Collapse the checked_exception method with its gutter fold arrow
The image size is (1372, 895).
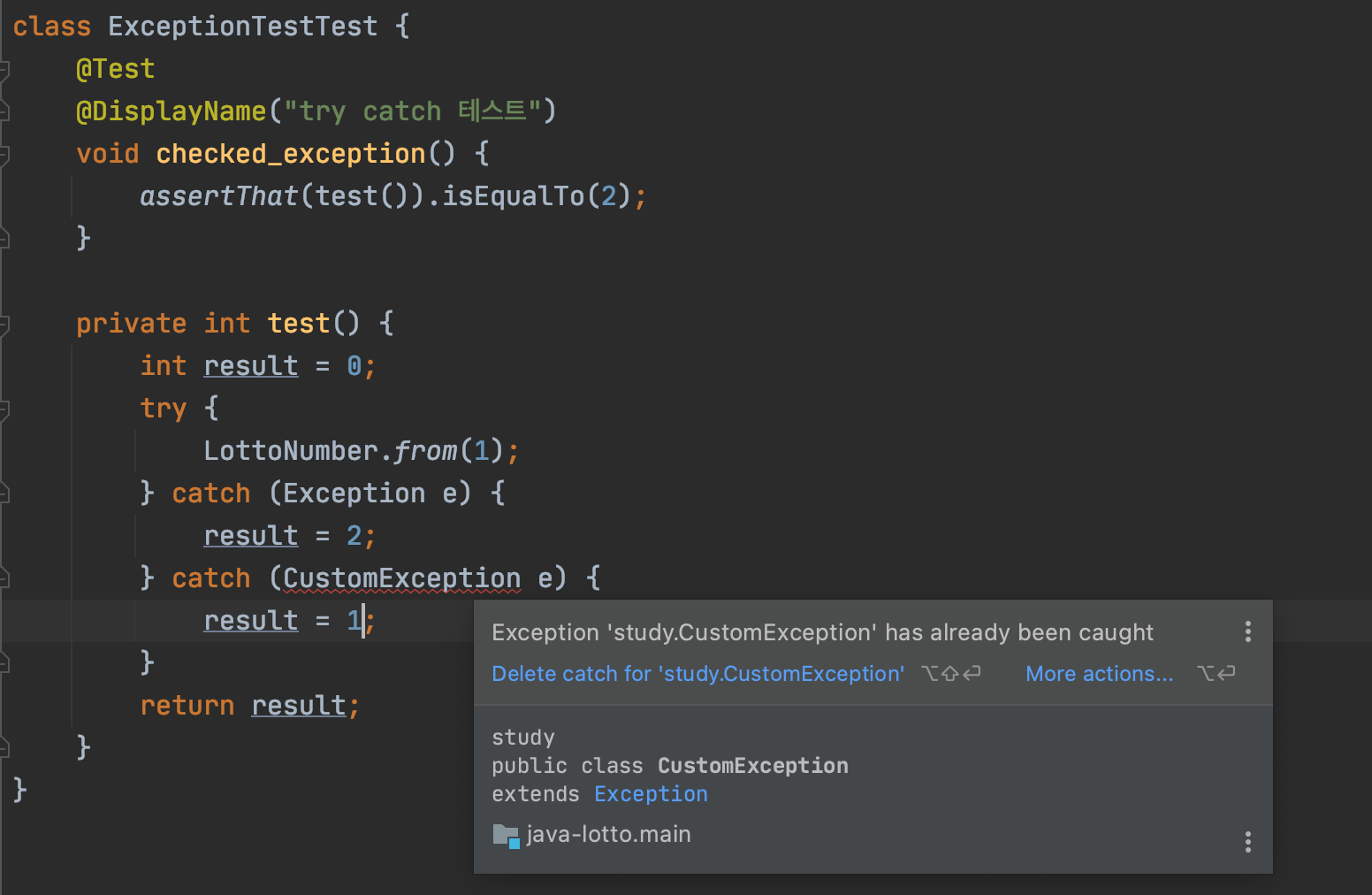pyautogui.click(x=4, y=153)
